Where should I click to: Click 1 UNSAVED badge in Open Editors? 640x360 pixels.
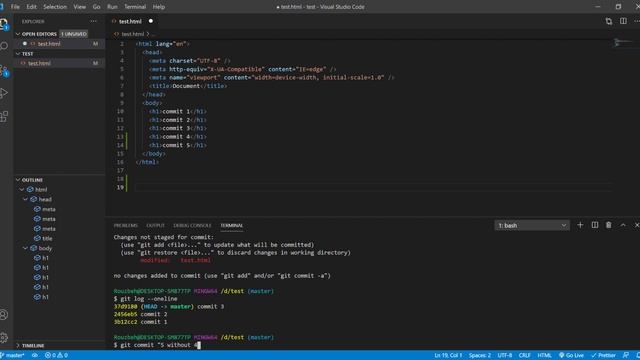click(74, 34)
